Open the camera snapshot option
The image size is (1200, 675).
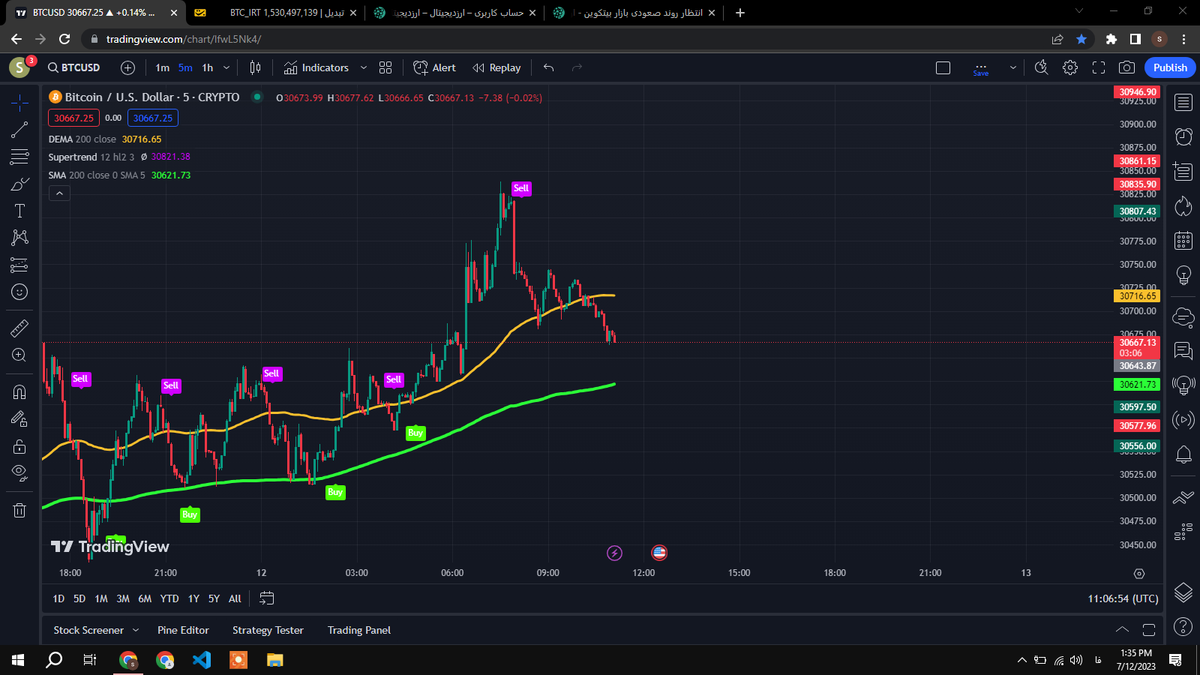[1127, 68]
